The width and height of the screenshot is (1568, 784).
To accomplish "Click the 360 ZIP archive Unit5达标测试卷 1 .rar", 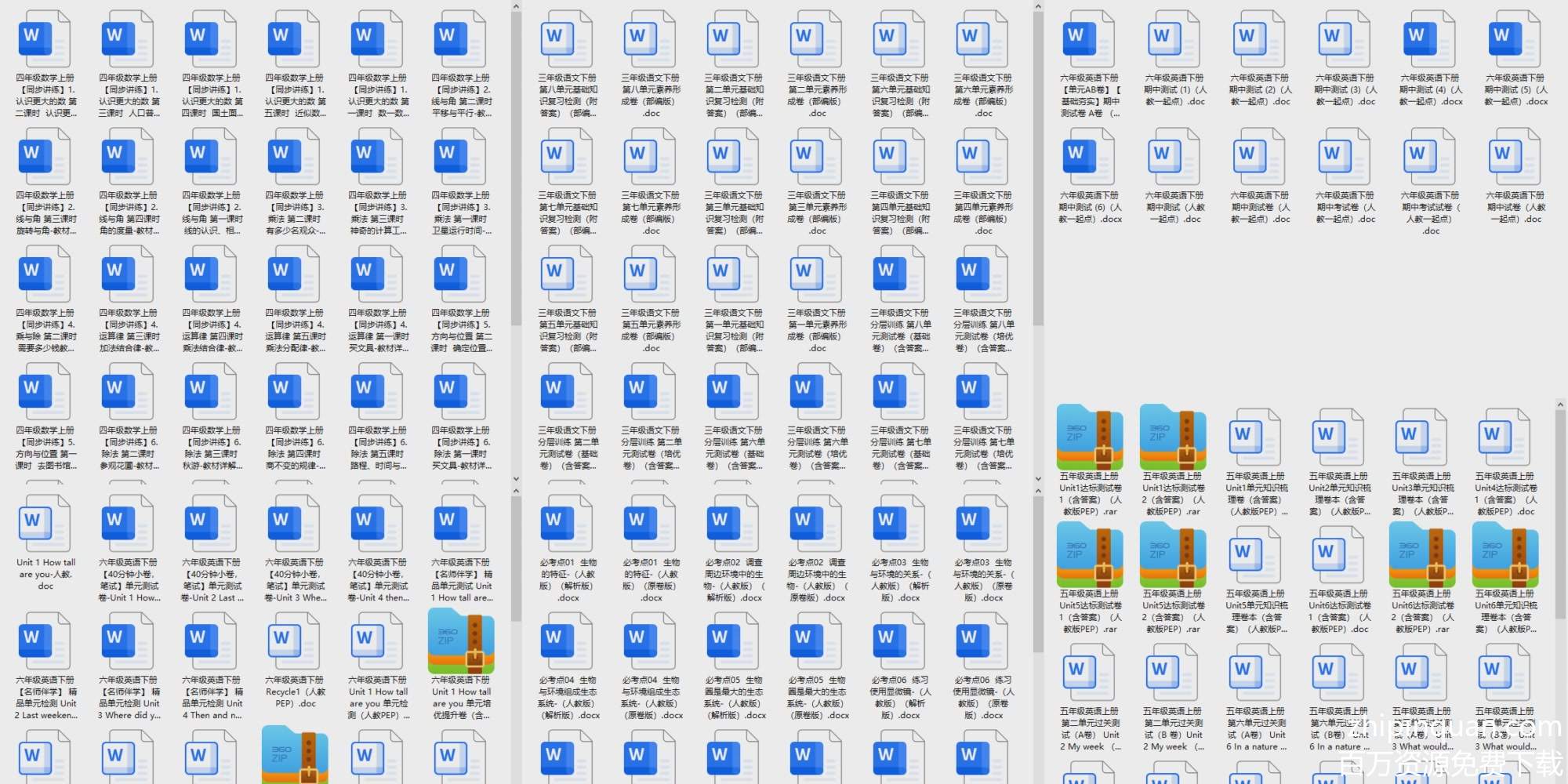I will point(1090,554).
